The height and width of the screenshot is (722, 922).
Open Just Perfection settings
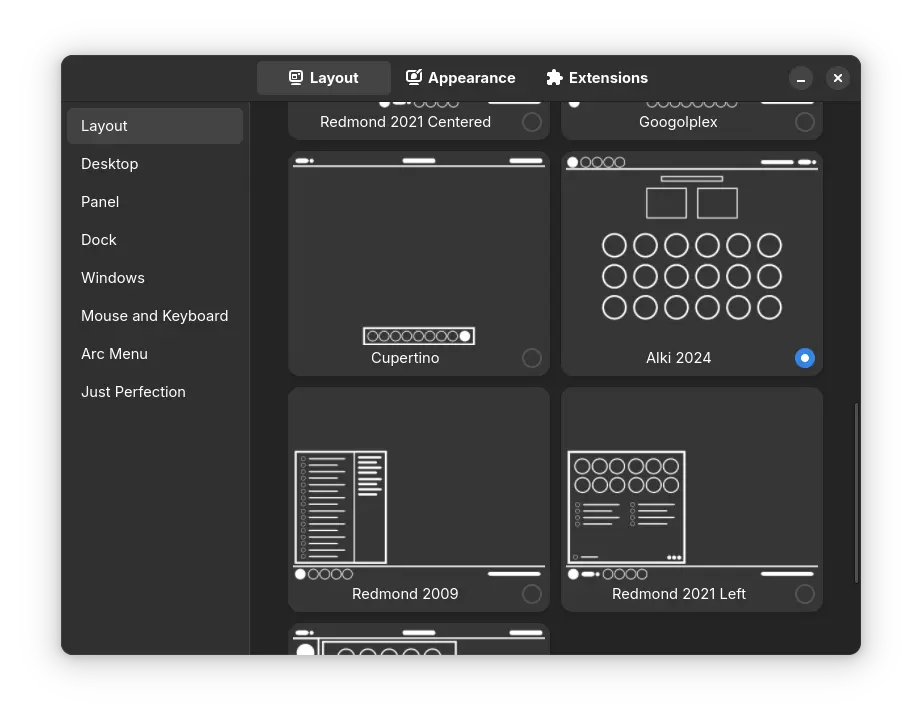coord(155,392)
